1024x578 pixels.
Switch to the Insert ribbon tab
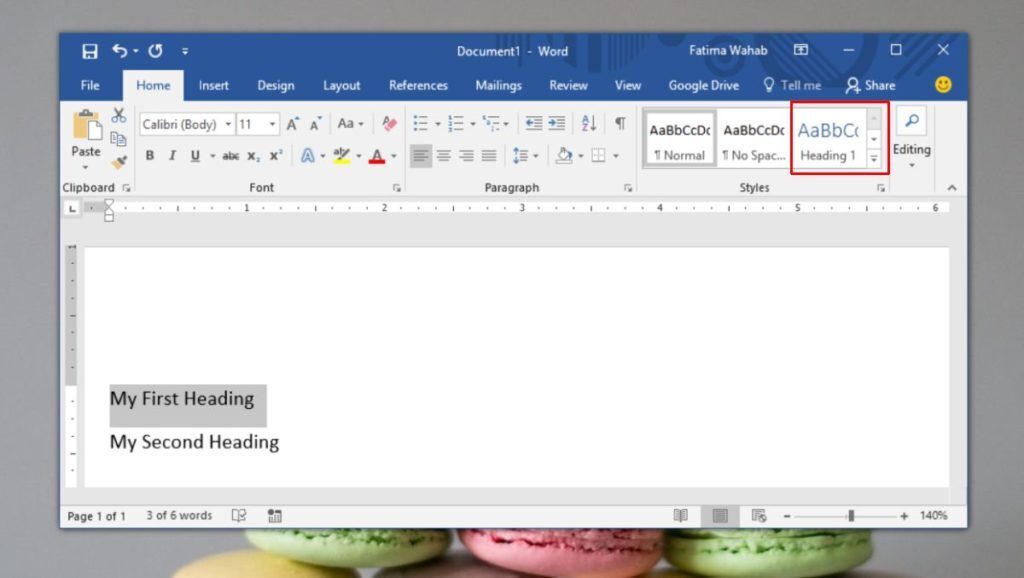point(213,86)
